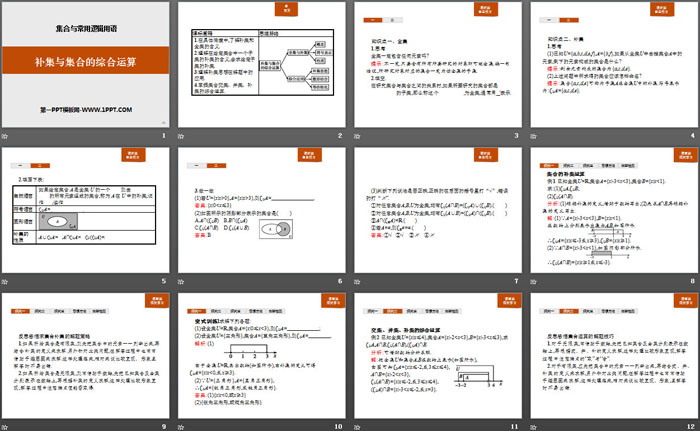Click the star icon under slide 1
The width and height of the screenshot is (700, 431).
click(5, 136)
